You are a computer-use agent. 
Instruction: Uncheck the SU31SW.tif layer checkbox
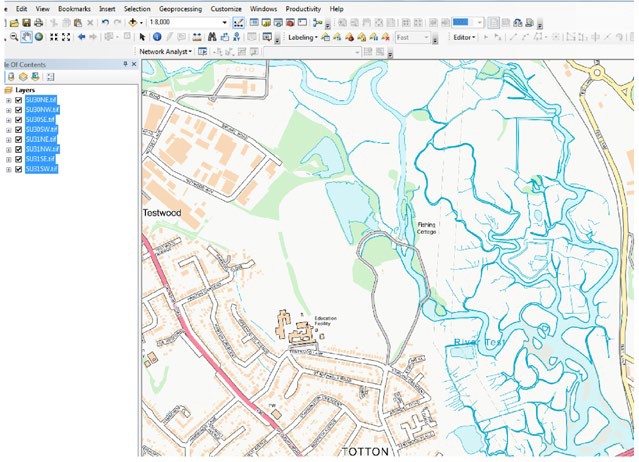19,169
